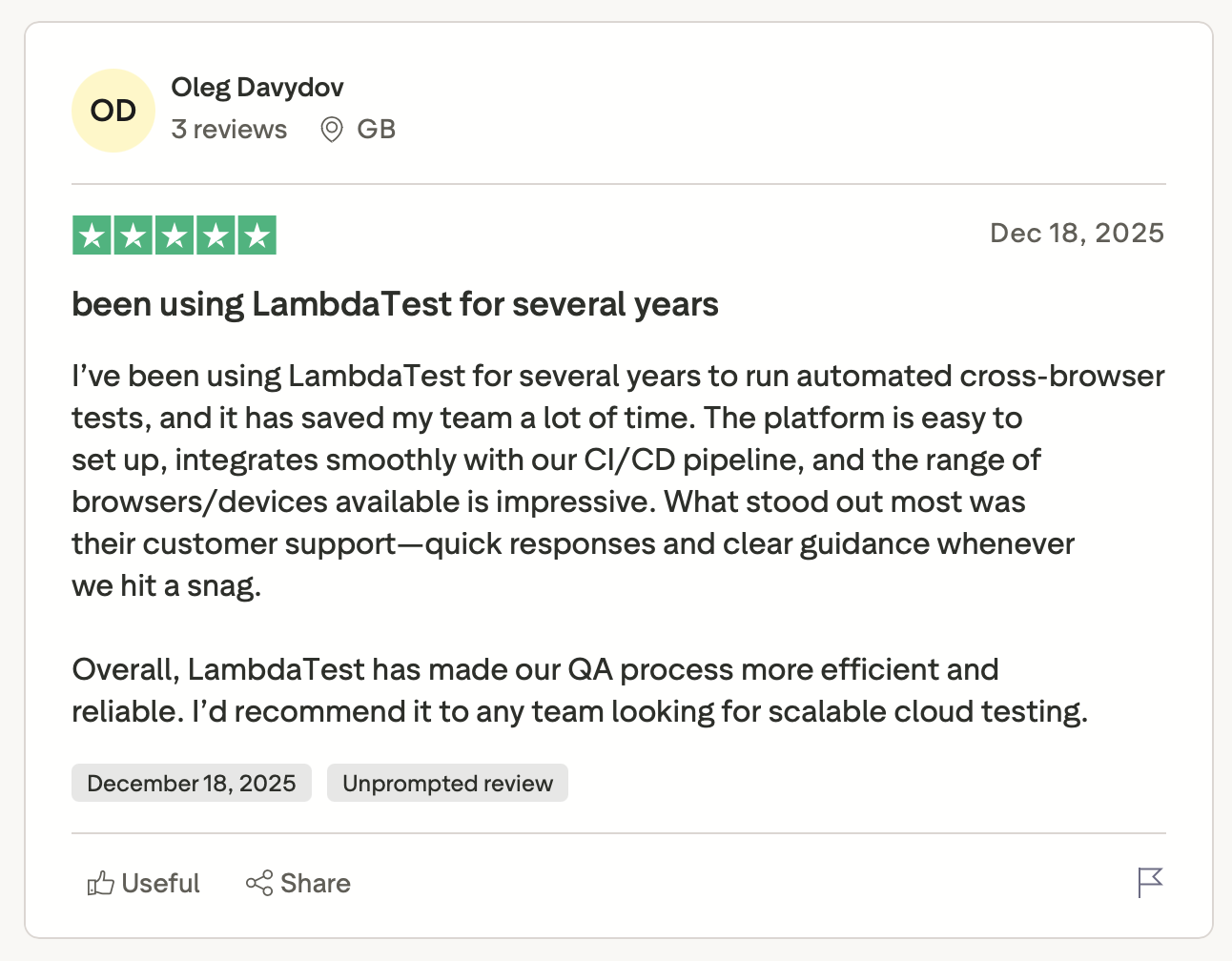This screenshot has width=1232, height=961.
Task: Click the Share network icon
Action: (x=258, y=884)
